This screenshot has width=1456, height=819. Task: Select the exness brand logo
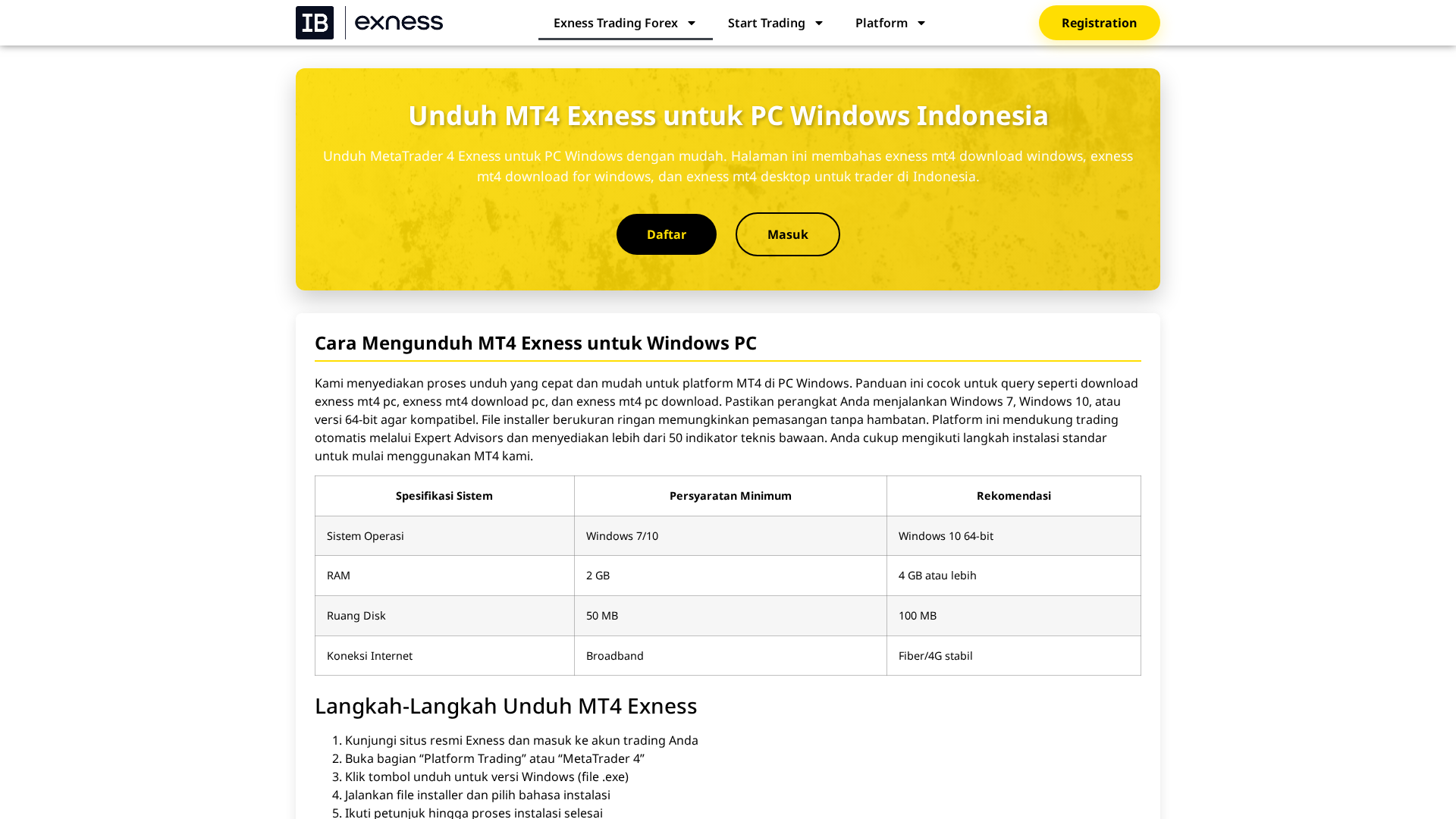398,23
